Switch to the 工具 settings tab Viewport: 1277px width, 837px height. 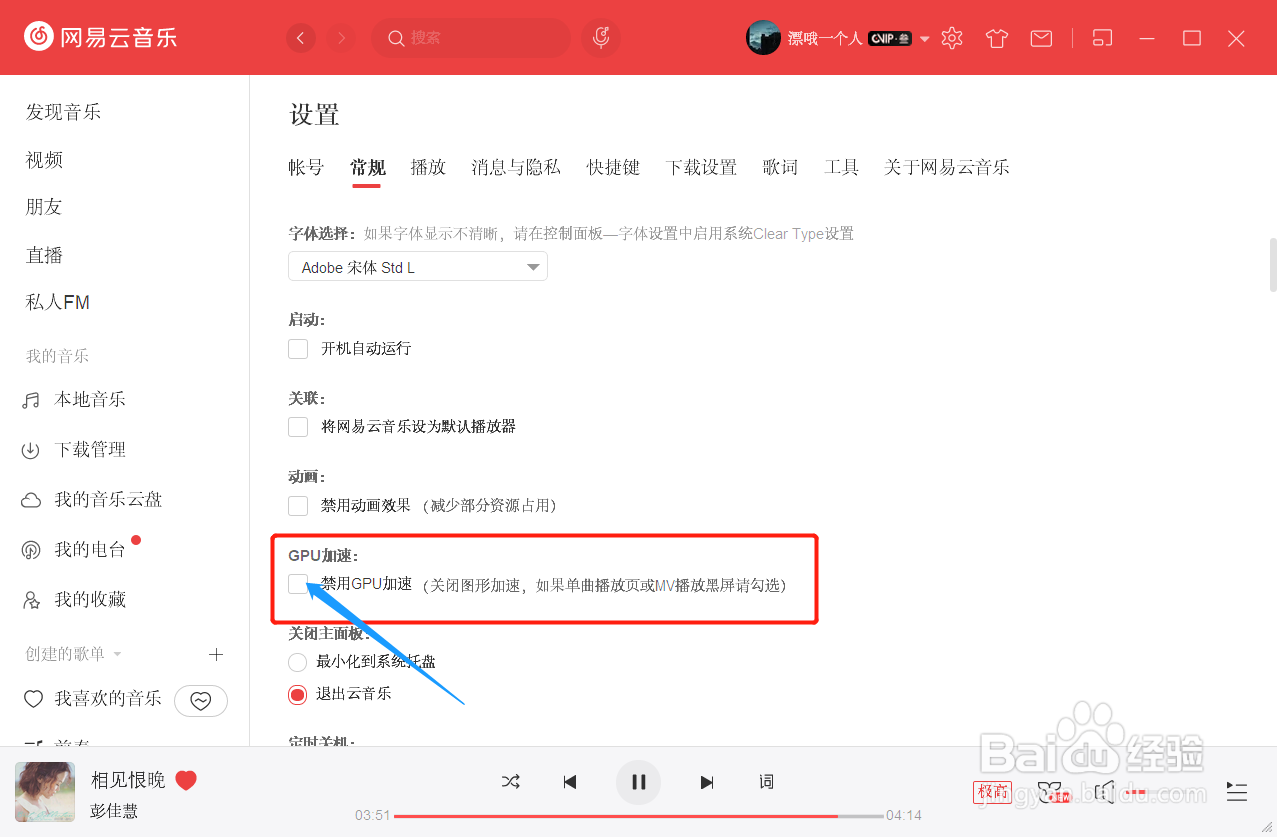[x=841, y=167]
